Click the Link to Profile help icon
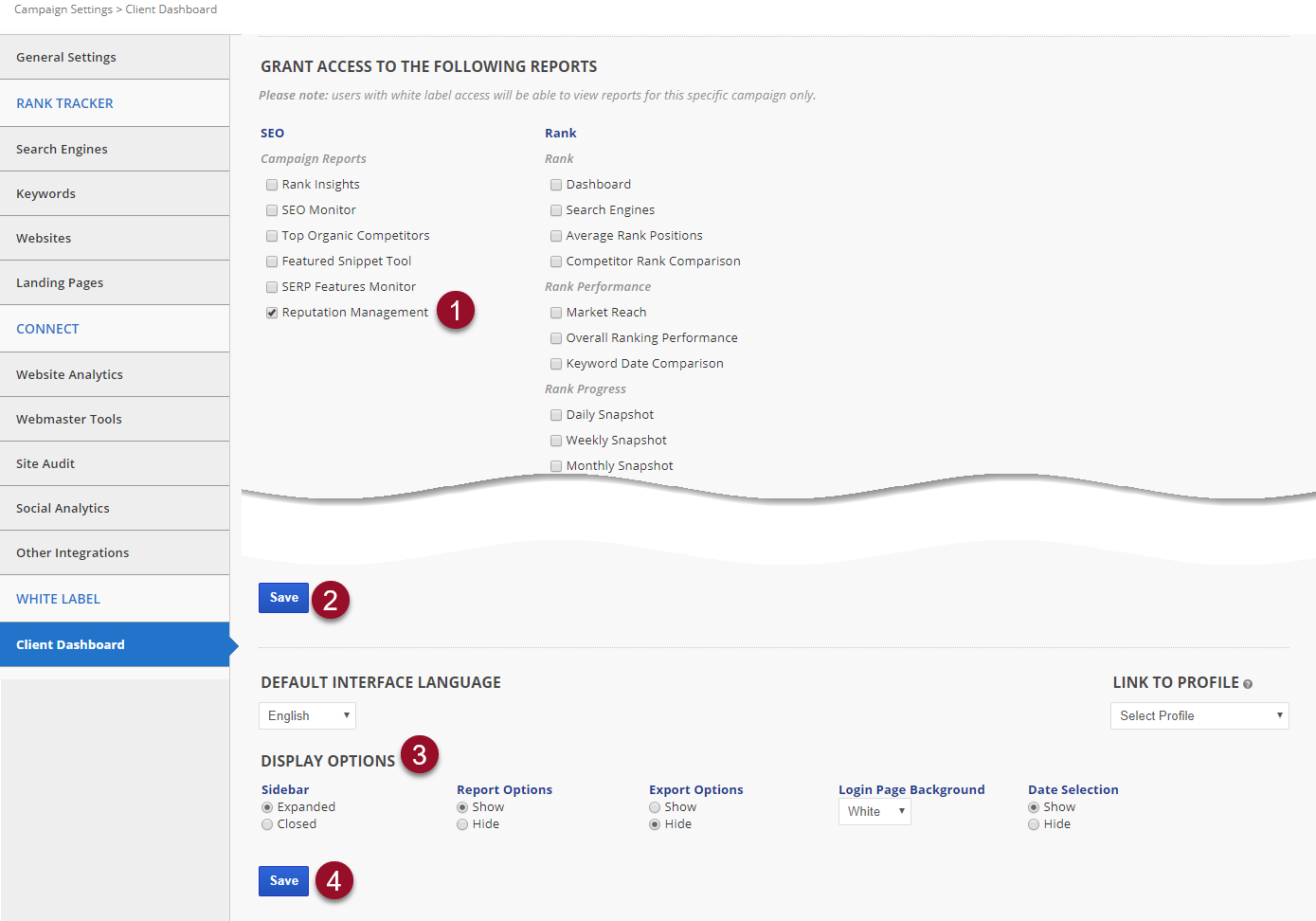Image resolution: width=1316 pixels, height=921 pixels. coord(1248,684)
